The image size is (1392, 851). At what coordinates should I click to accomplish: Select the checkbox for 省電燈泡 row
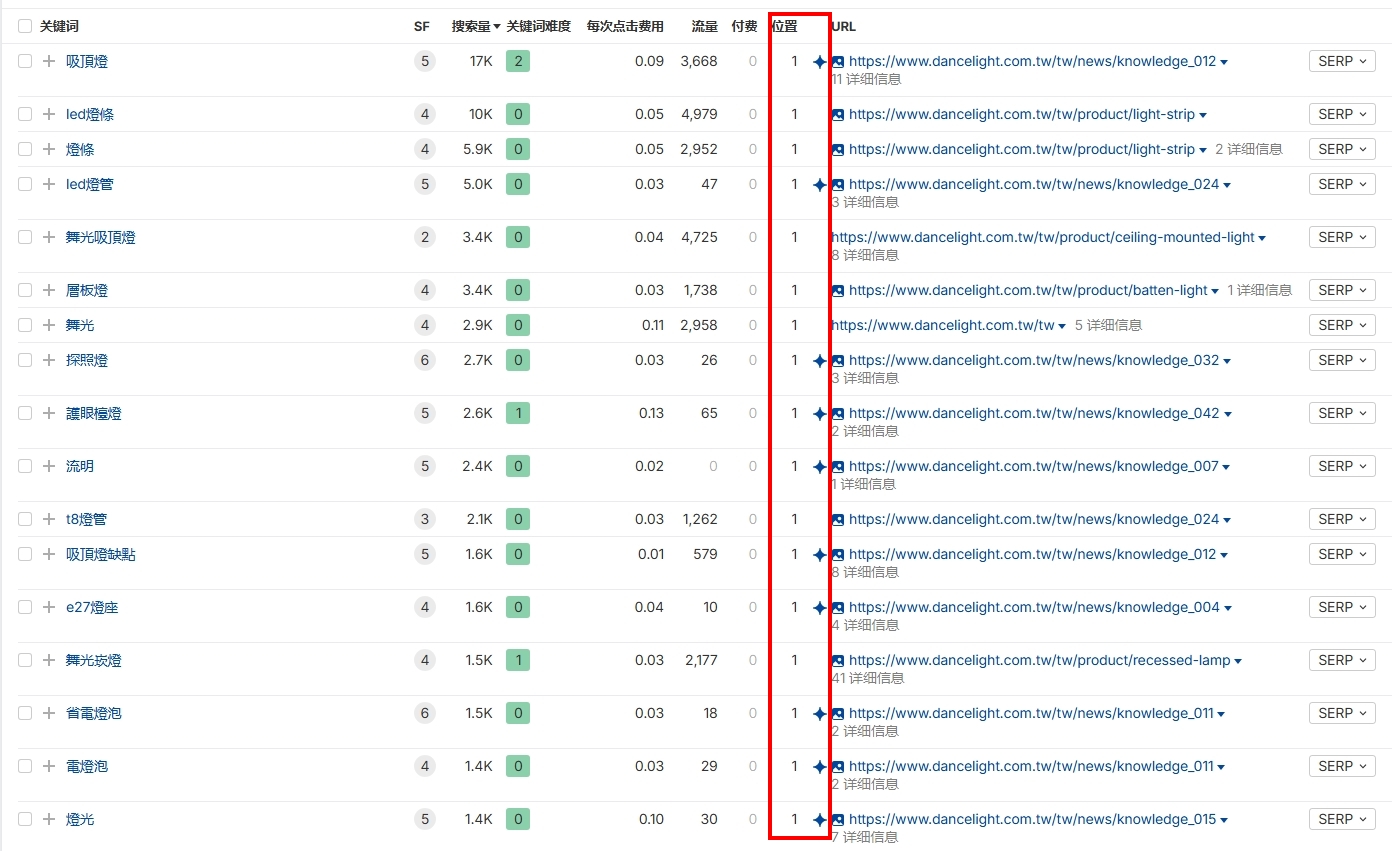click(25, 713)
